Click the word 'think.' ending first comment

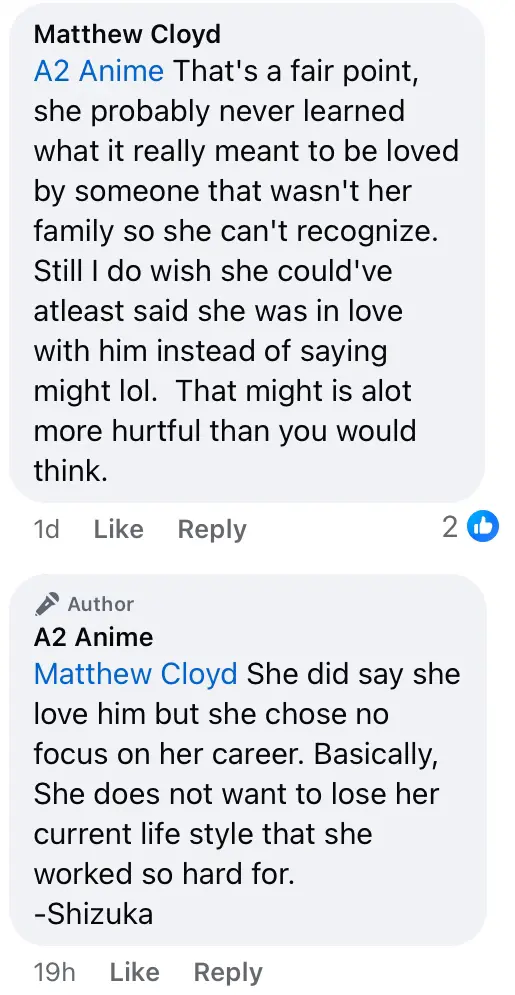point(70,471)
